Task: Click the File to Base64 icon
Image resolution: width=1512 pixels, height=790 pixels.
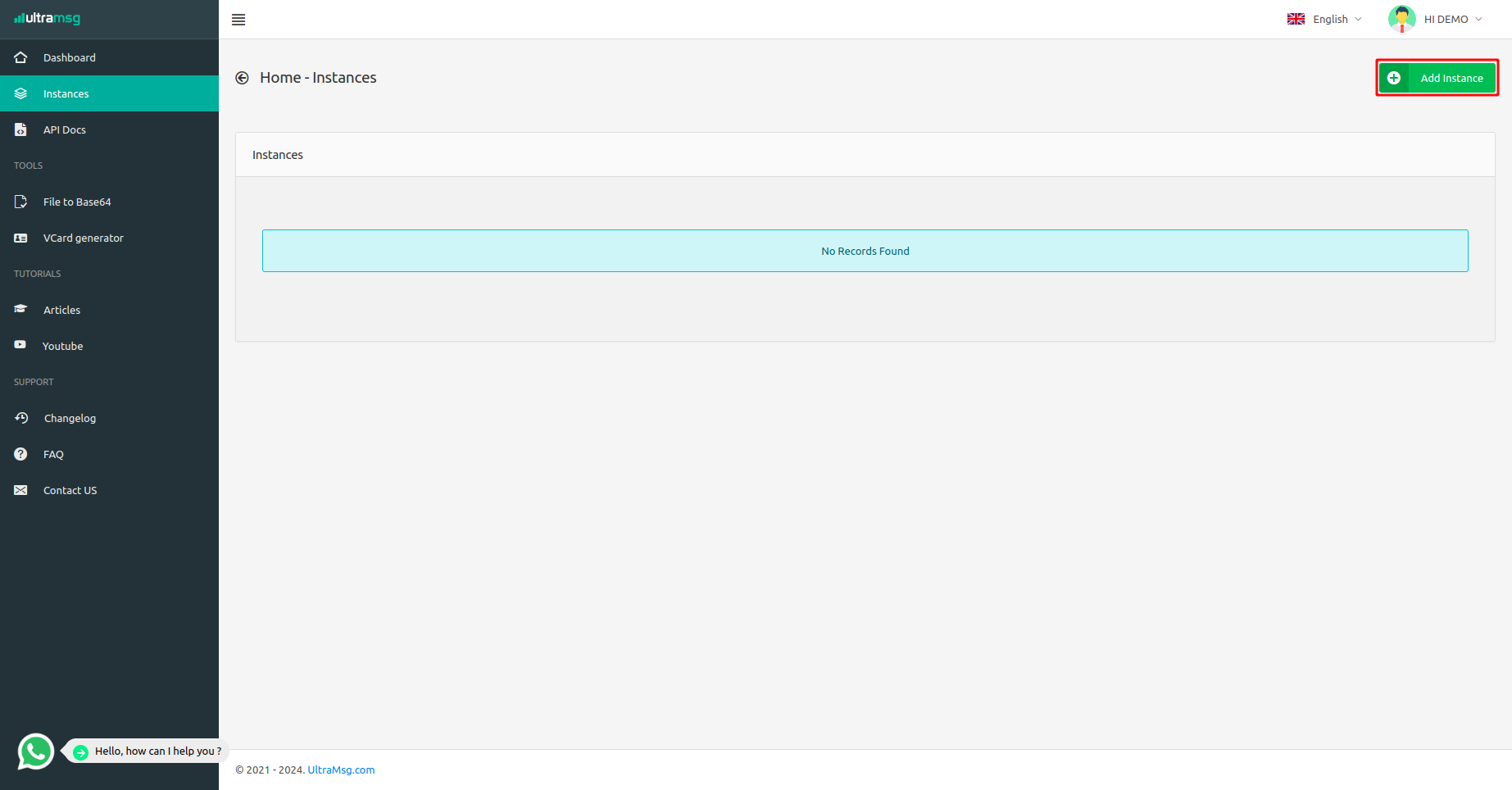Action: (21, 202)
